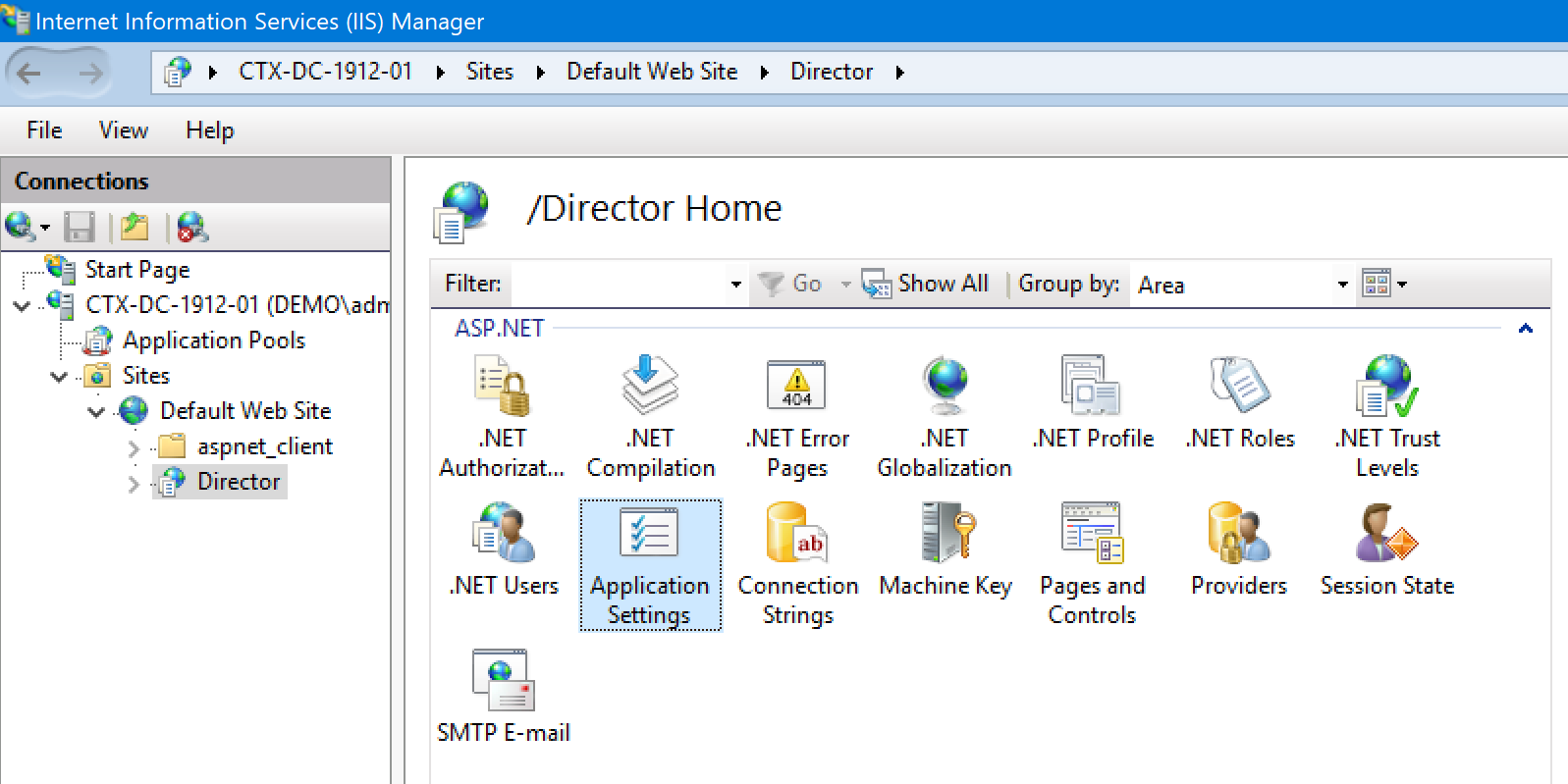Screen dimensions: 1568x784
Task: Open .NET Error Pages icon
Action: [x=796, y=387]
